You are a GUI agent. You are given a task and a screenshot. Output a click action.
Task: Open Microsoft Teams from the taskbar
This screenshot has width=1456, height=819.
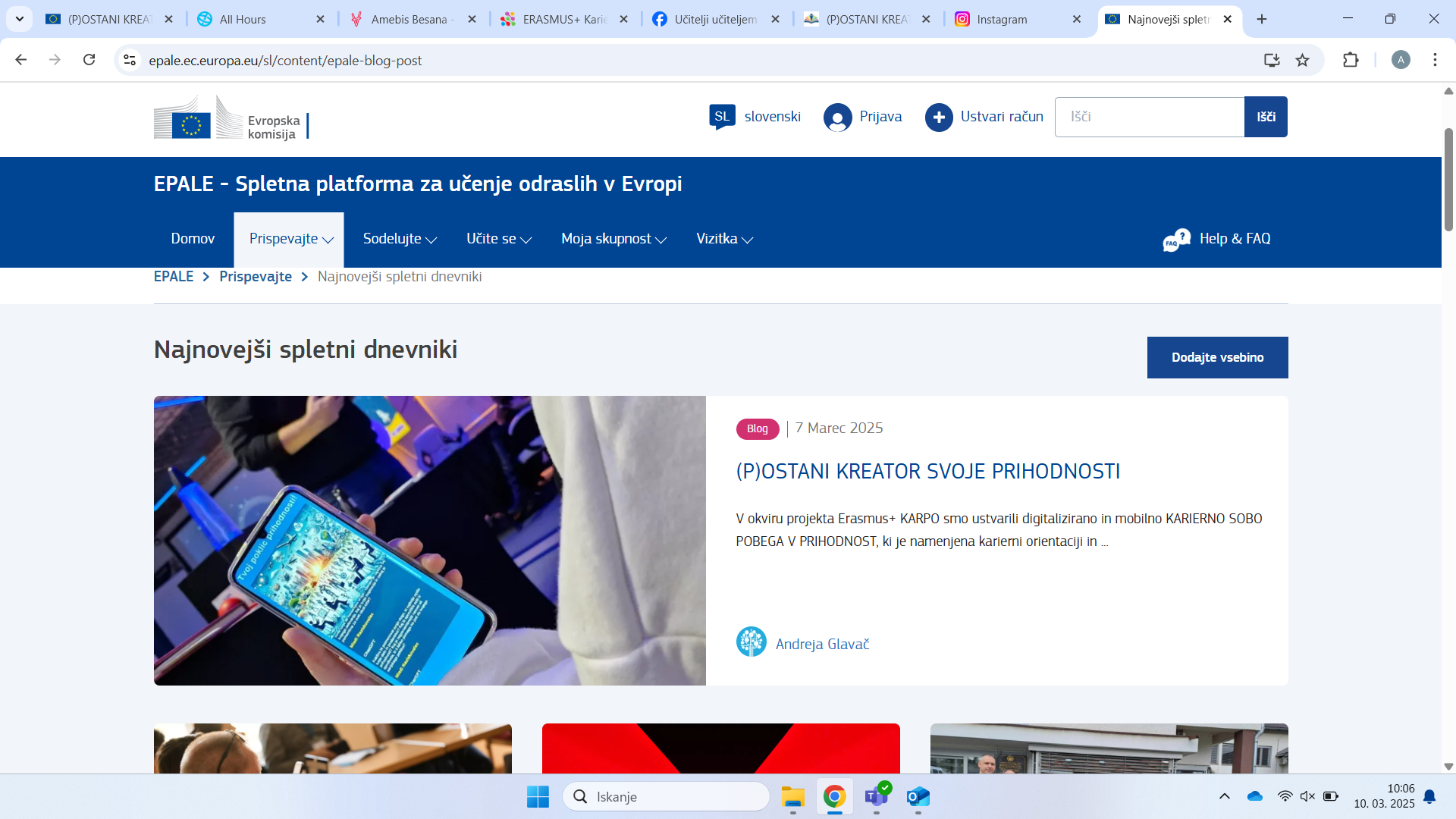(x=876, y=796)
